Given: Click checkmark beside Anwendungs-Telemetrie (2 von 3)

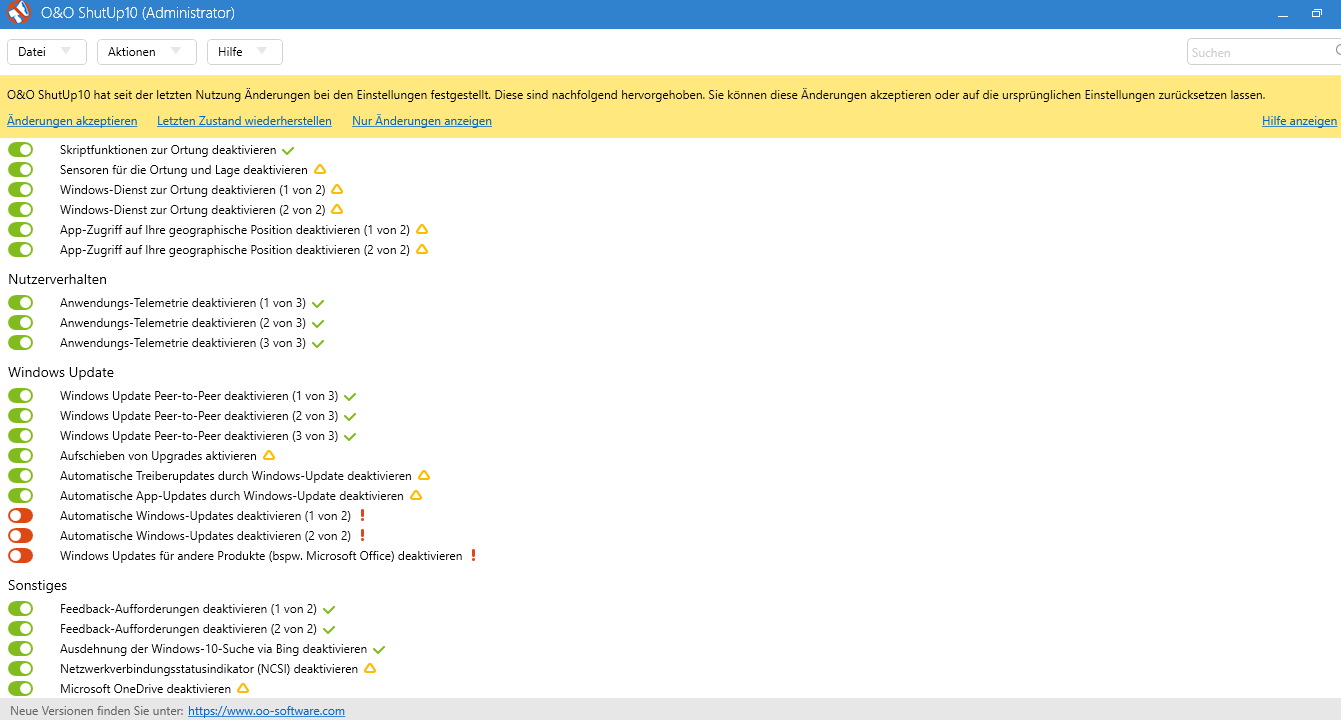Looking at the screenshot, I should pos(318,323).
